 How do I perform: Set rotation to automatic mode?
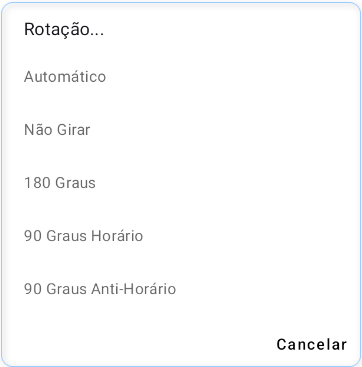coord(181,77)
